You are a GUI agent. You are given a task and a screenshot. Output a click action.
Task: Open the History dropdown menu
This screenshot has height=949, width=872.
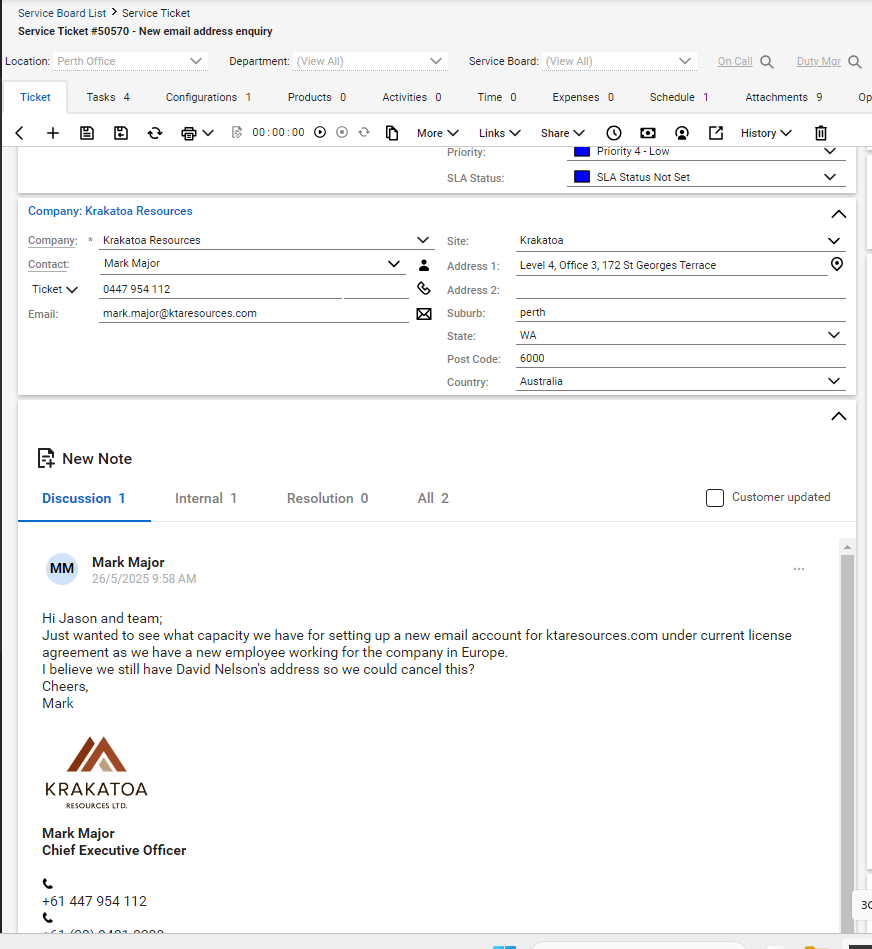coord(766,133)
